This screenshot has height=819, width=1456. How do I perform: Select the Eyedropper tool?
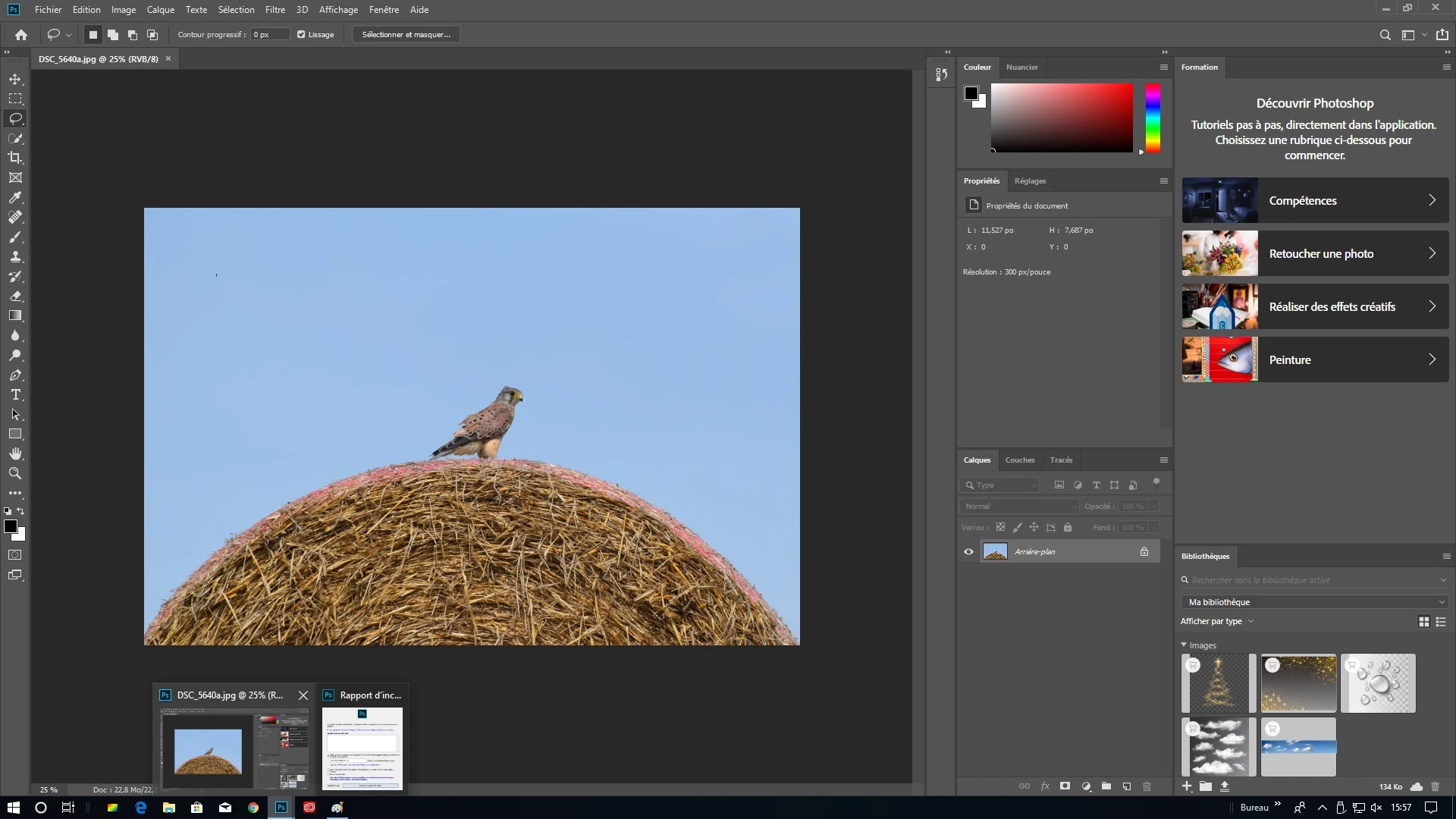[15, 197]
